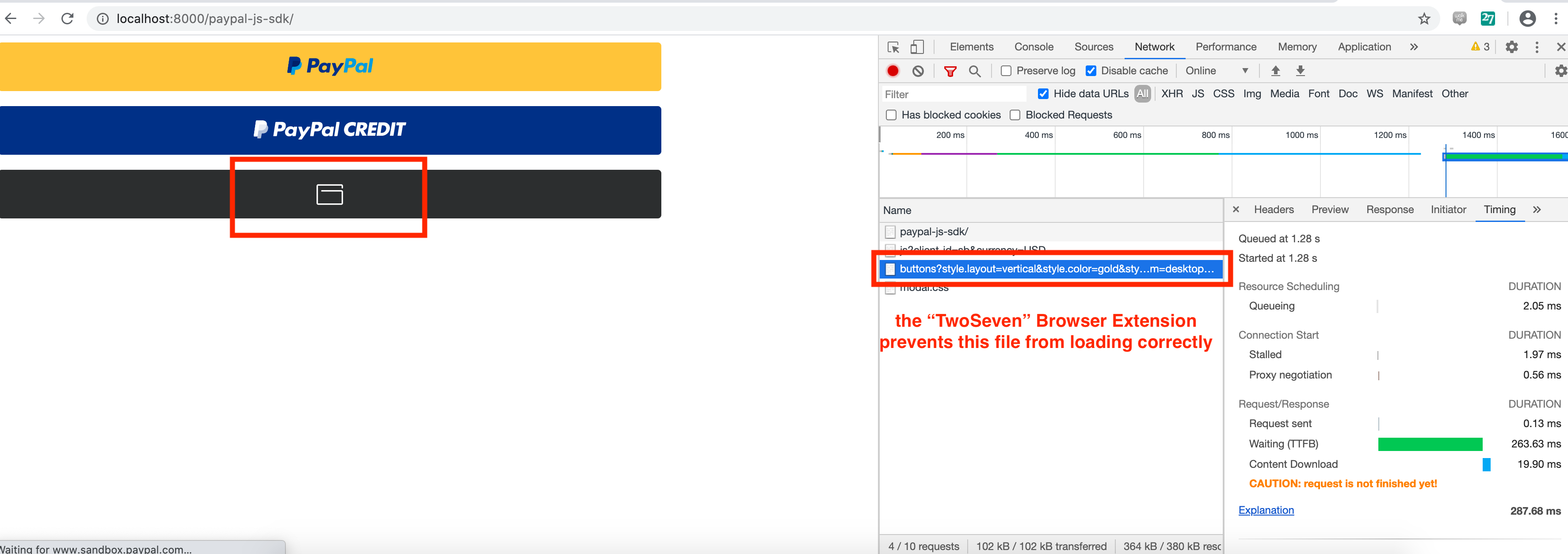The height and width of the screenshot is (554, 1568).
Task: Open the Performance tab
Action: pos(1225,47)
